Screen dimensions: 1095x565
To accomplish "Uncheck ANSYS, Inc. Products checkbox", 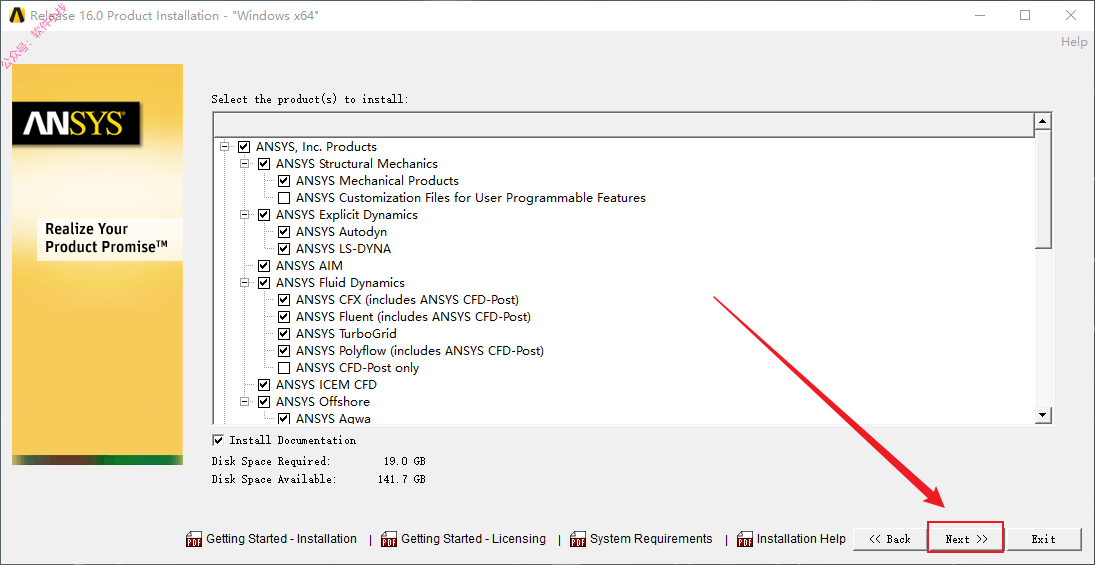I will [244, 147].
